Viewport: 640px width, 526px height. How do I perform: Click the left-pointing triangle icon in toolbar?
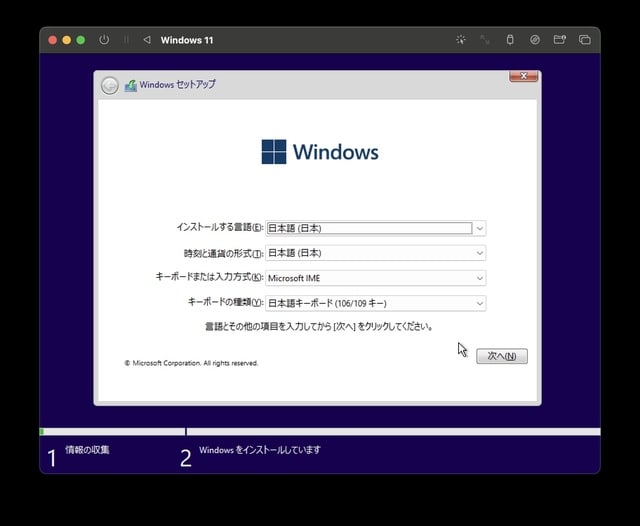pos(147,40)
